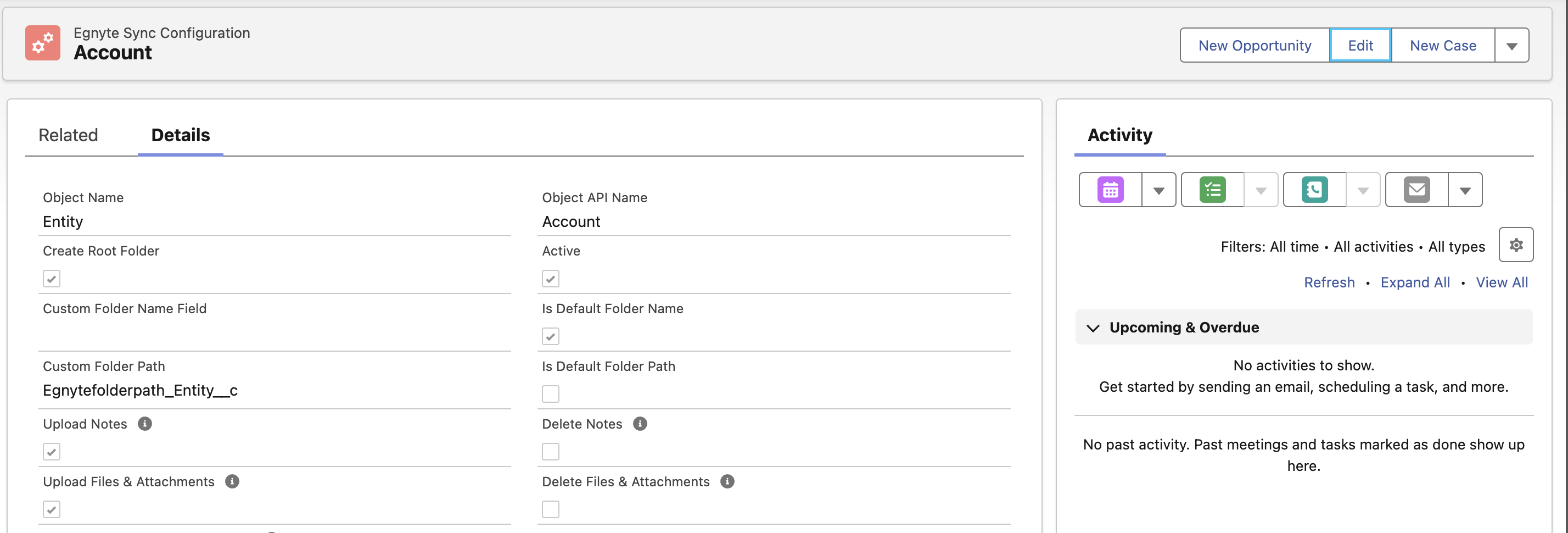Screen dimensions: 1568x533
Task: Click the Account record title
Action: pos(113,53)
